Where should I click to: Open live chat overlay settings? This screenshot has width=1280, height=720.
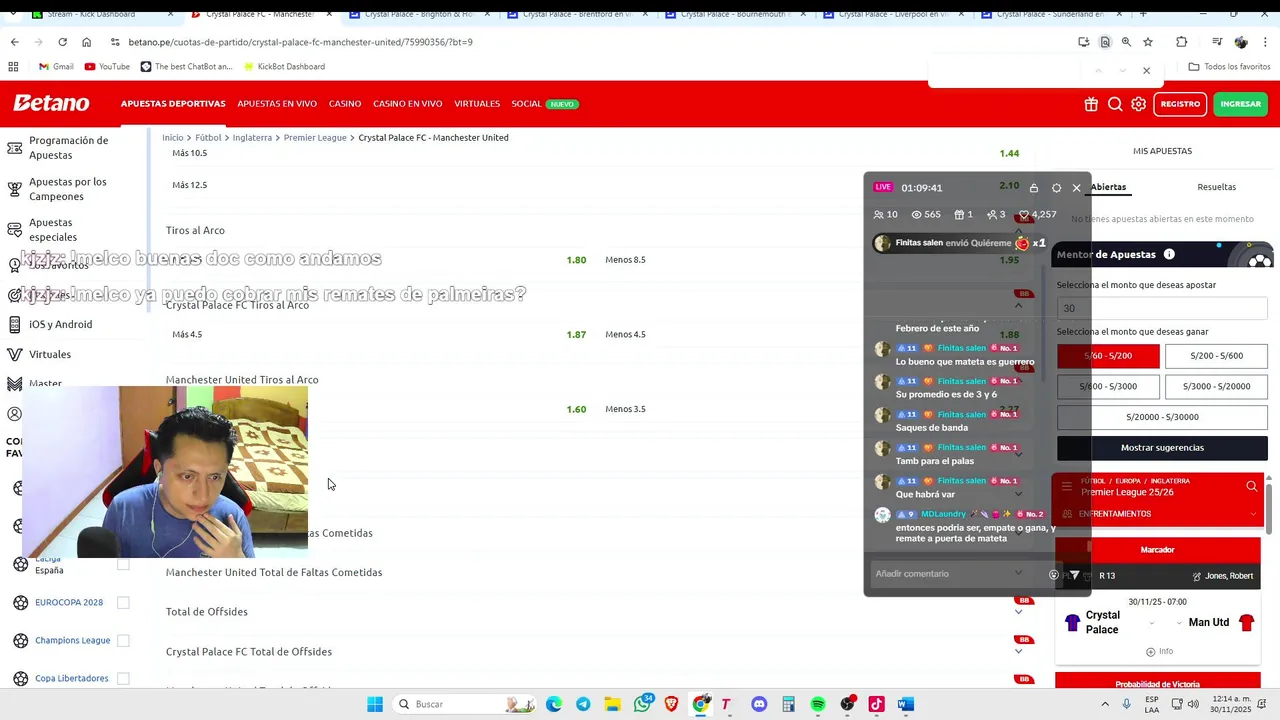(1056, 188)
